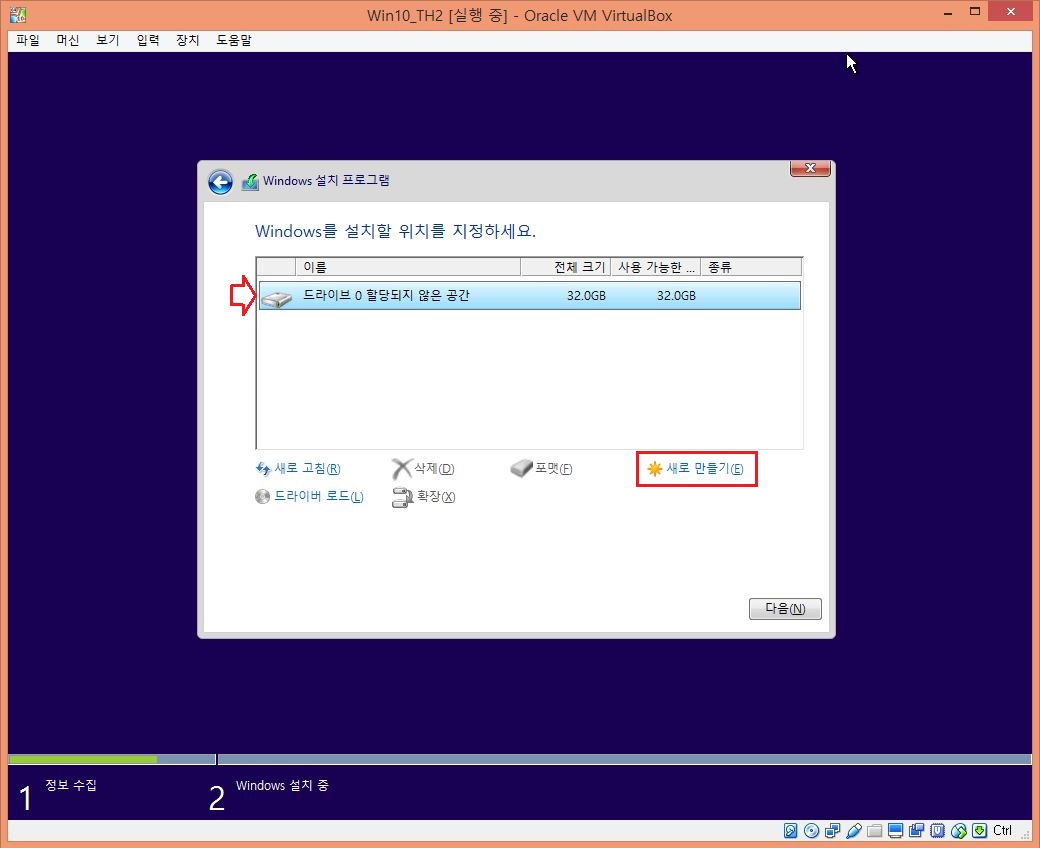Click the optical disk status icon
This screenshot has height=848, width=1040.
click(x=811, y=830)
